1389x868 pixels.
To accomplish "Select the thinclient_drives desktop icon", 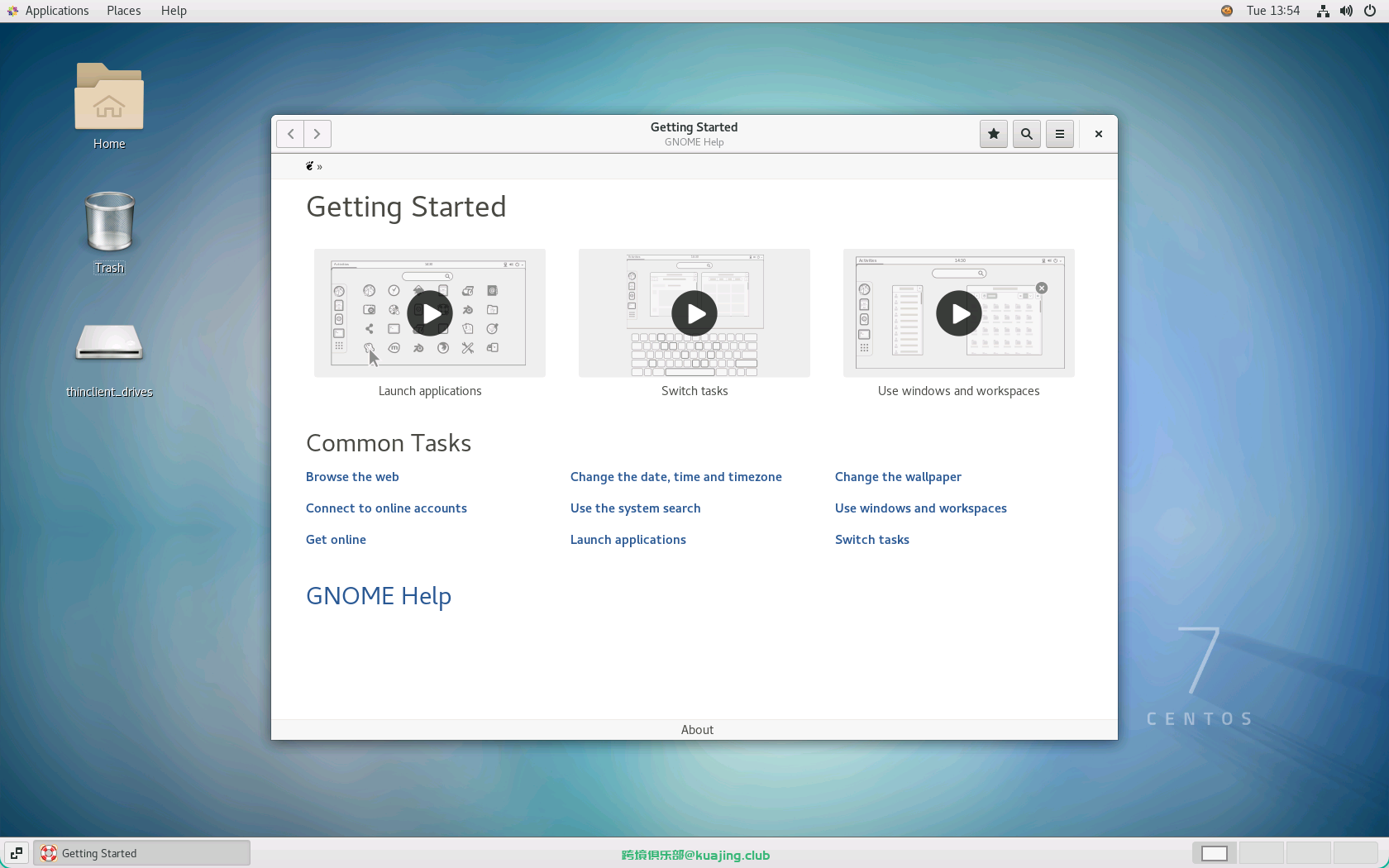I will (109, 360).
